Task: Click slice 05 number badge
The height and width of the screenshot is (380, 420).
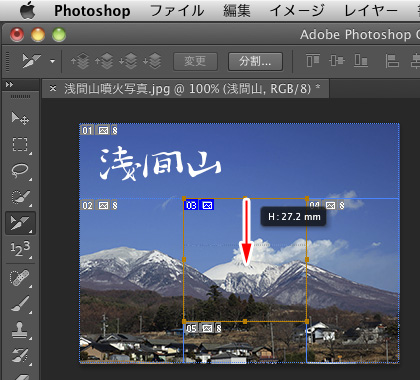Action: click(191, 328)
